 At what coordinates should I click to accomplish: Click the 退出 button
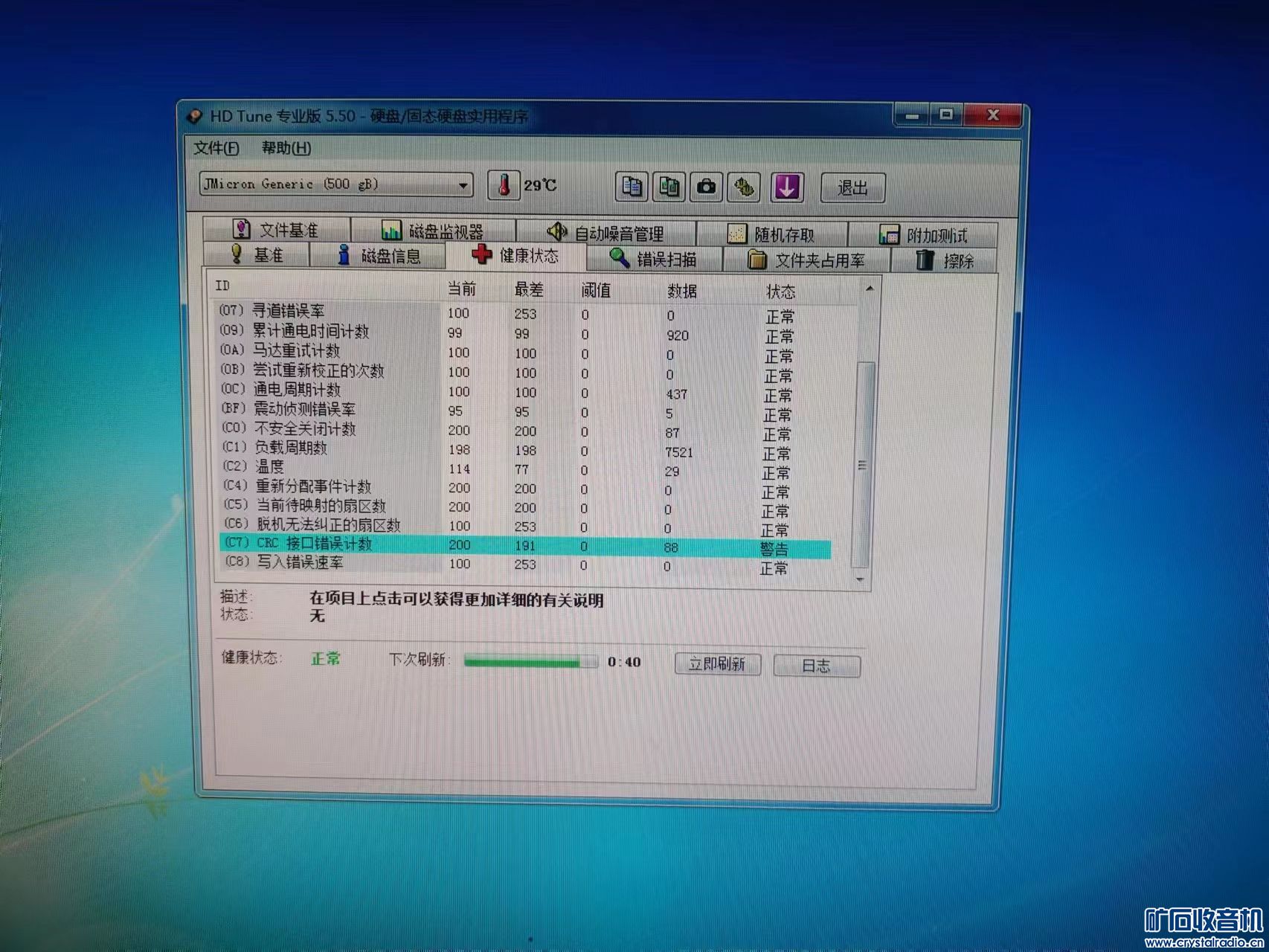pyautogui.click(x=853, y=187)
